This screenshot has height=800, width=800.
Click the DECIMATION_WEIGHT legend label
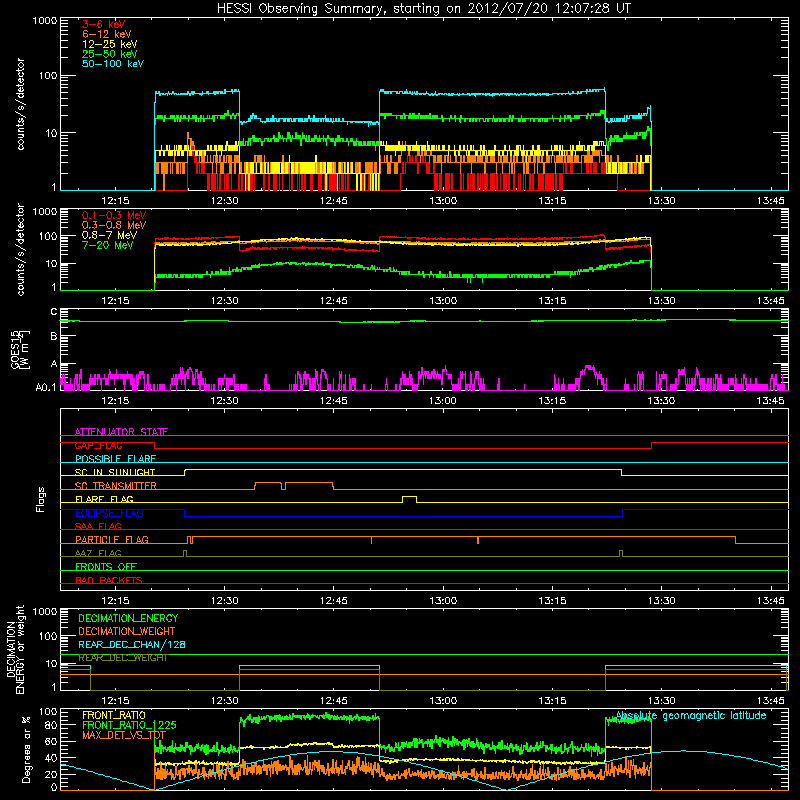point(127,631)
